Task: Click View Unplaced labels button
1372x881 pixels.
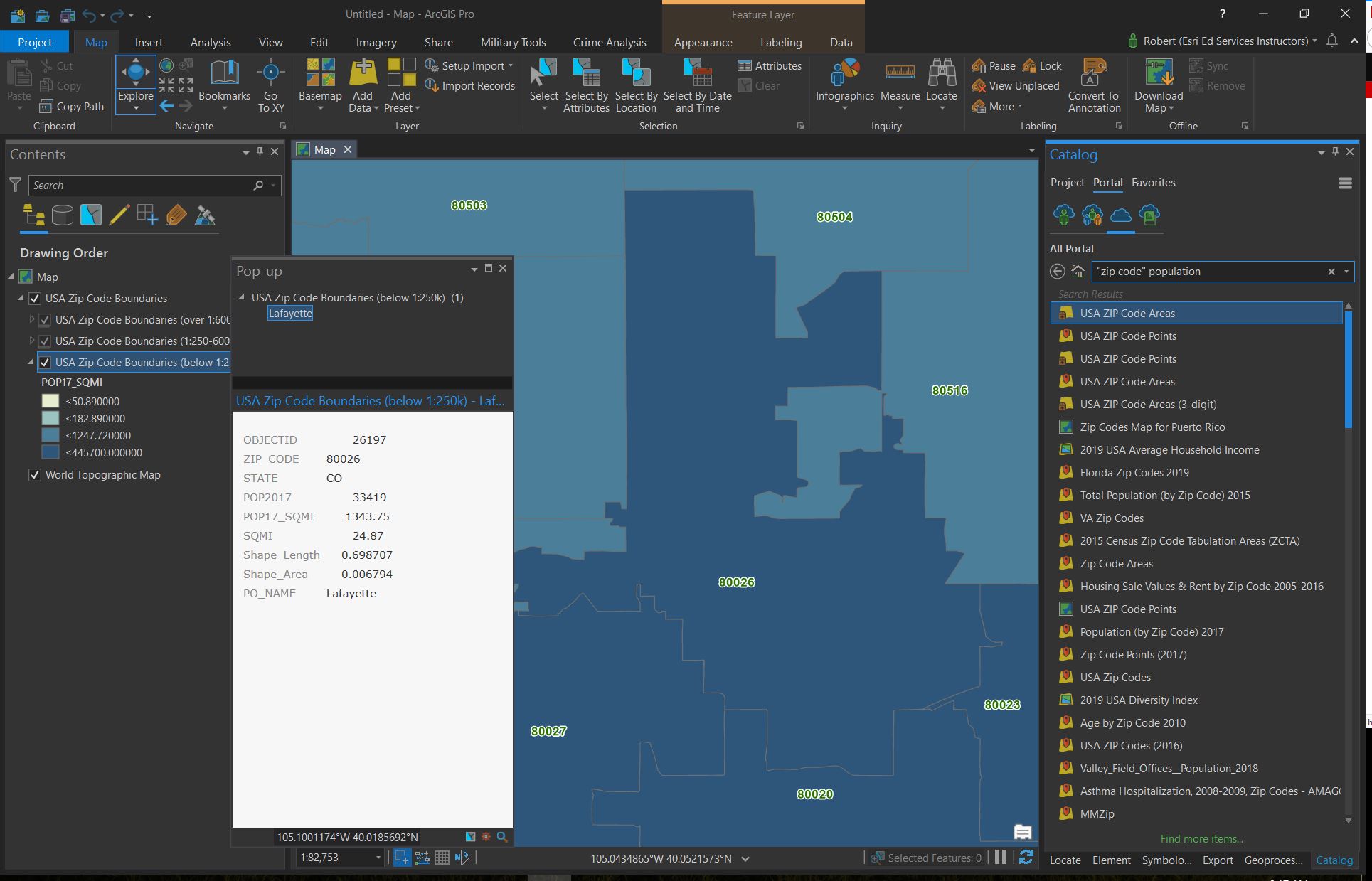Action: [1015, 85]
